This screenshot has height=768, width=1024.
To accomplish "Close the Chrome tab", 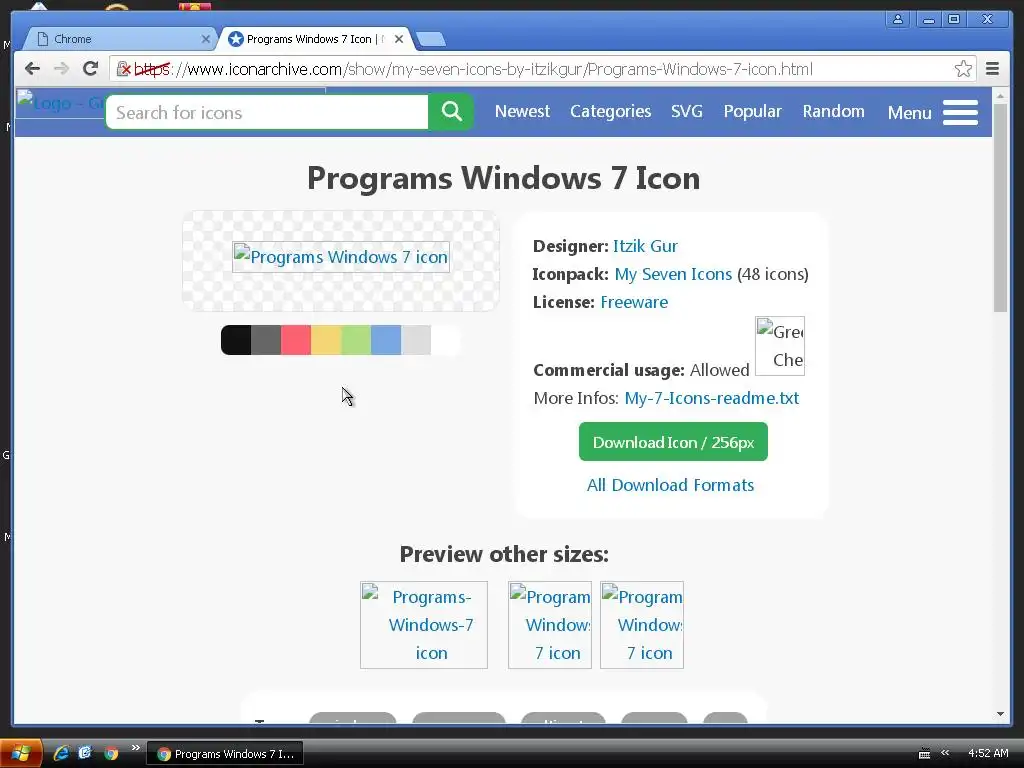I will click(x=206, y=39).
